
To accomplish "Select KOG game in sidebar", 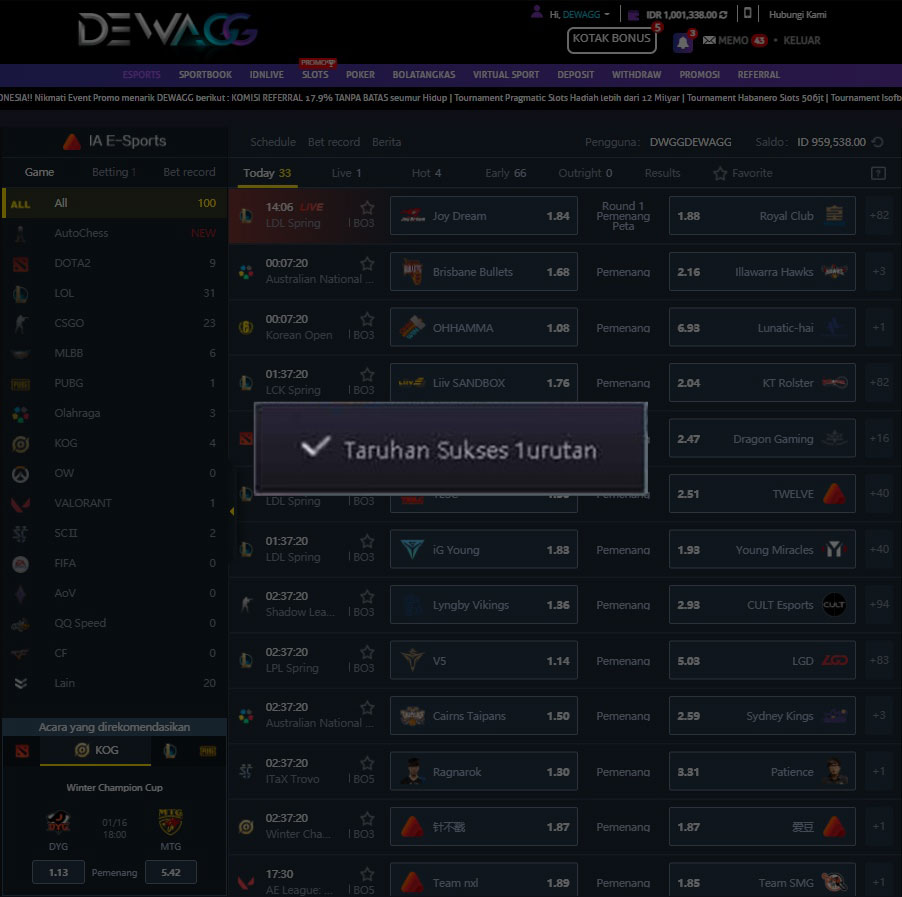I will click(114, 443).
